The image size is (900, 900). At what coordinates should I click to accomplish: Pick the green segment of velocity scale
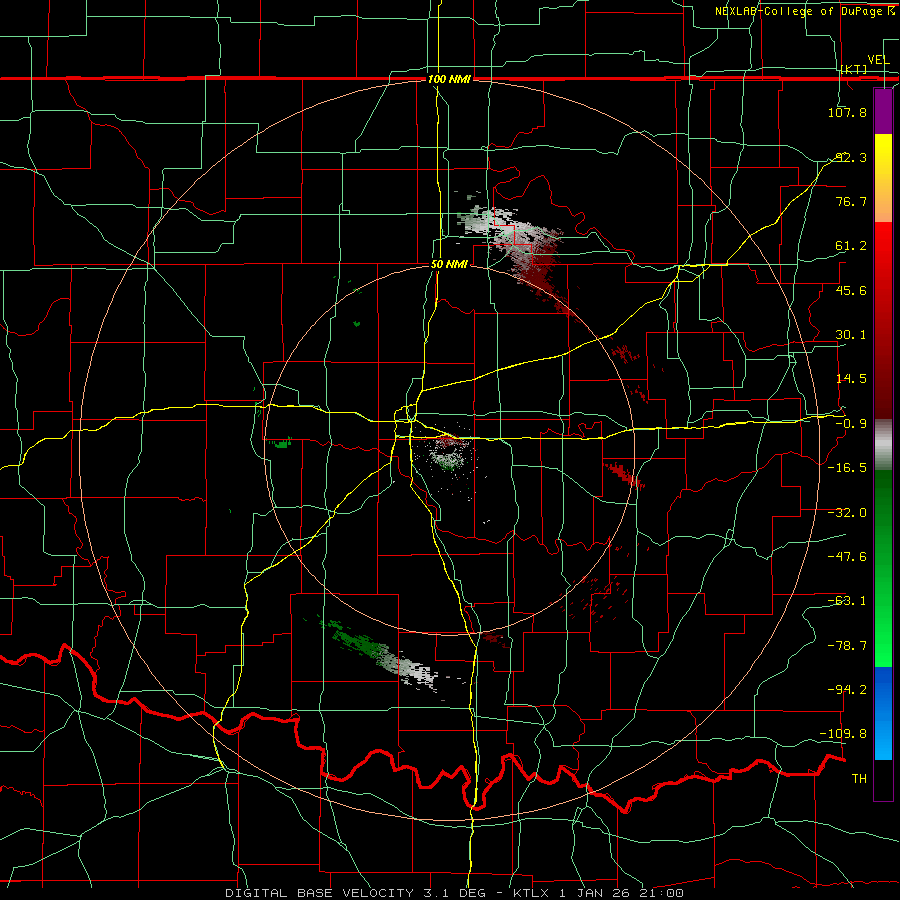click(883, 568)
